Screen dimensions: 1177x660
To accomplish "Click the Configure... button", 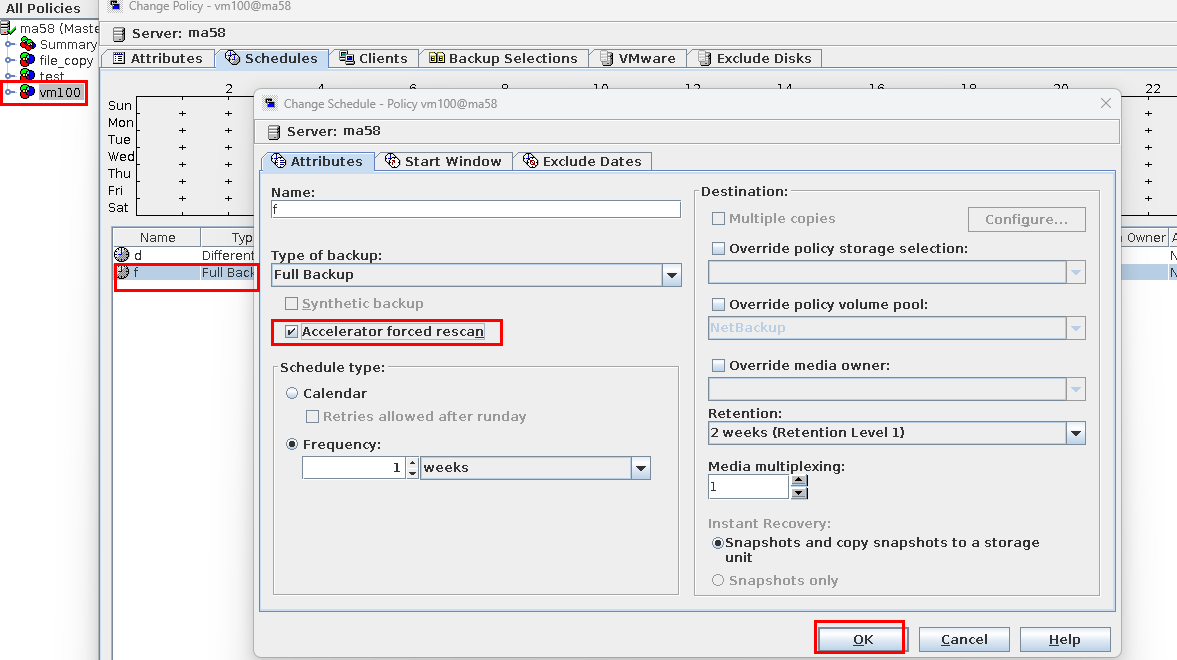I will (1026, 219).
